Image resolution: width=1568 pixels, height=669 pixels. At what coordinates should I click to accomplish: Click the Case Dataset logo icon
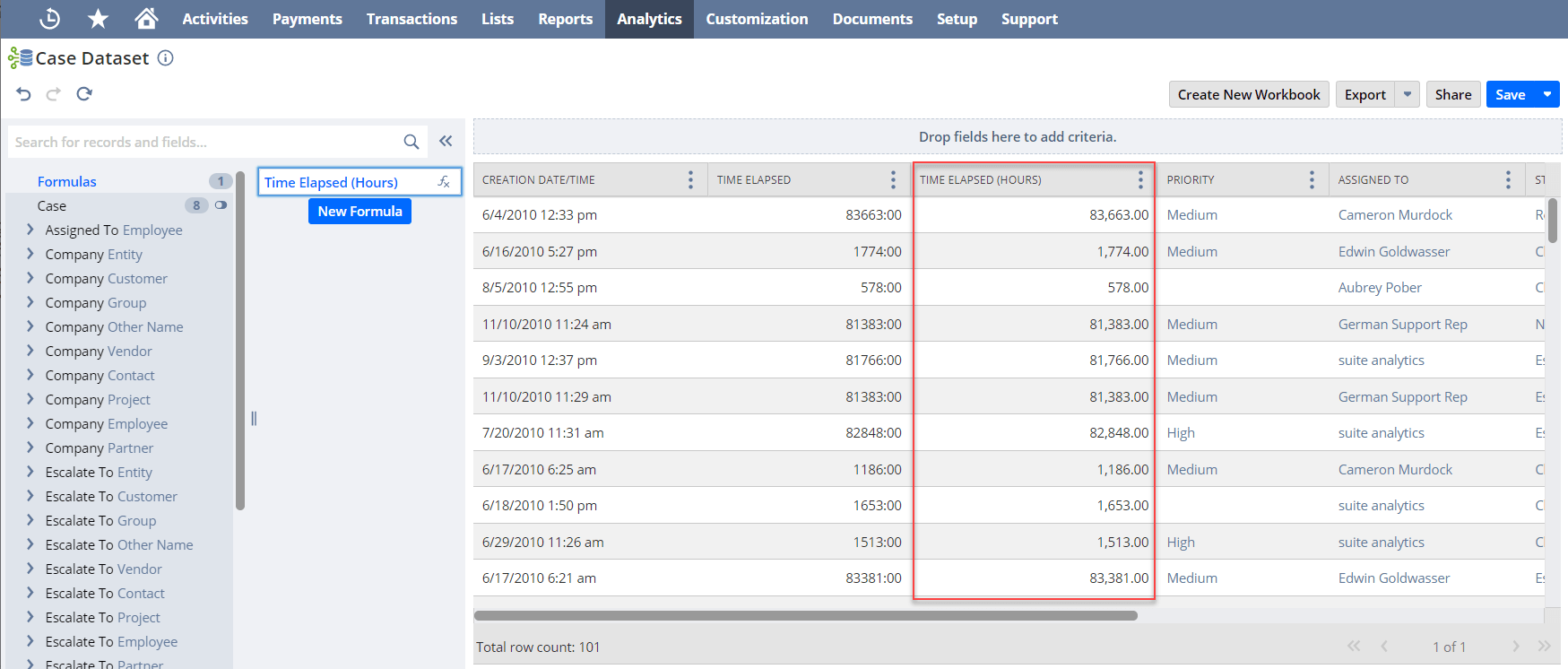pos(21,58)
